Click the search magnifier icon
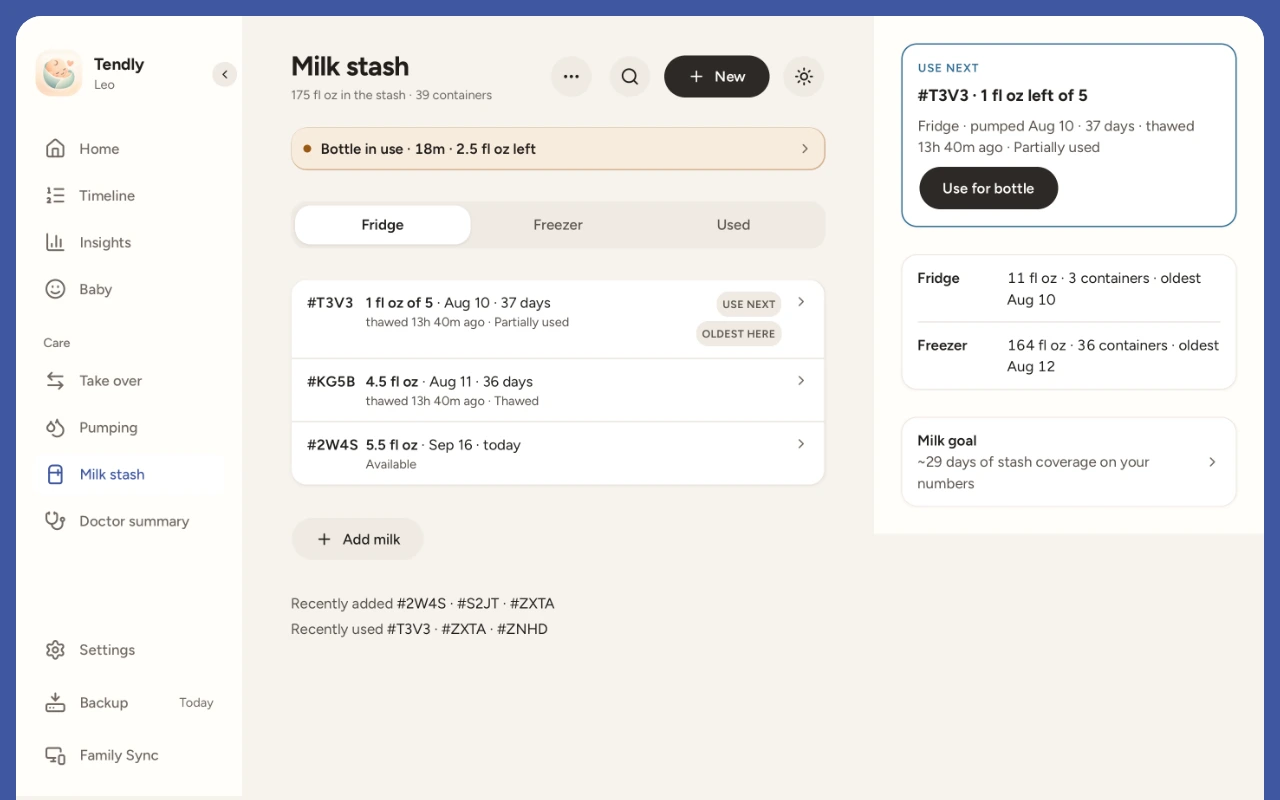The width and height of the screenshot is (1280, 800). click(x=630, y=77)
